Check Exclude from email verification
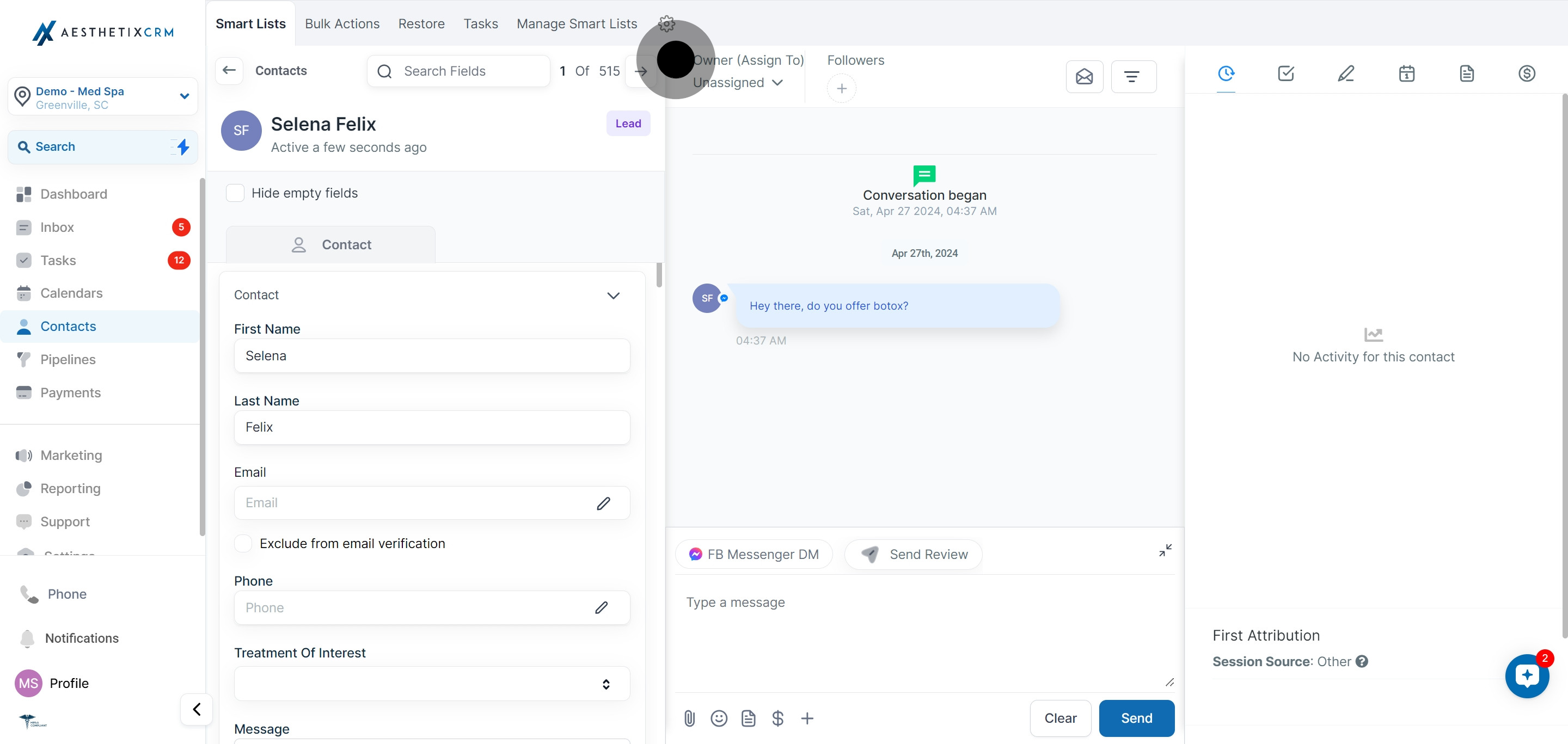1568x744 pixels. [x=243, y=543]
